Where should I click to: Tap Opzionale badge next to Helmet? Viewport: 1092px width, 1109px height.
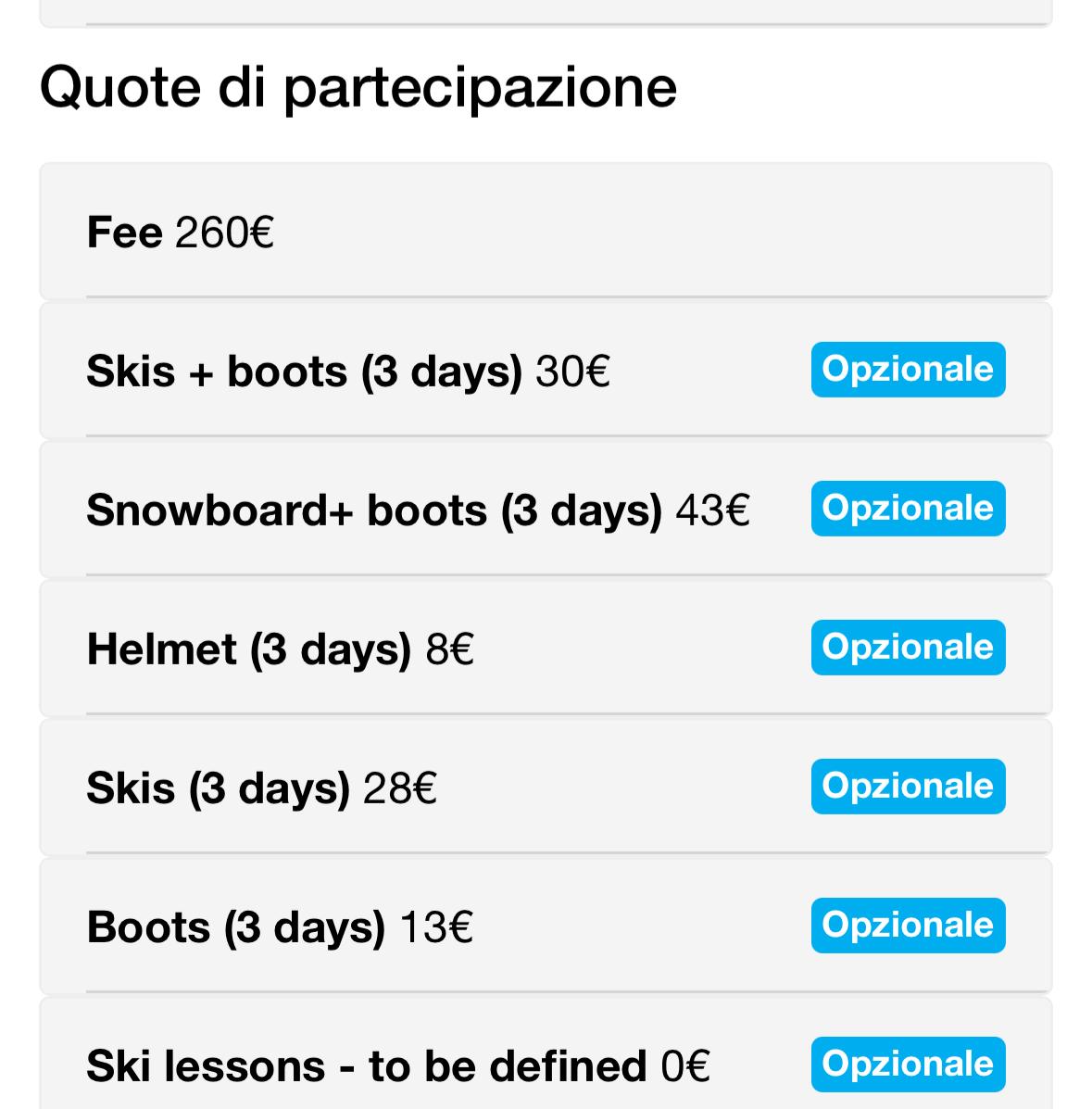point(908,648)
